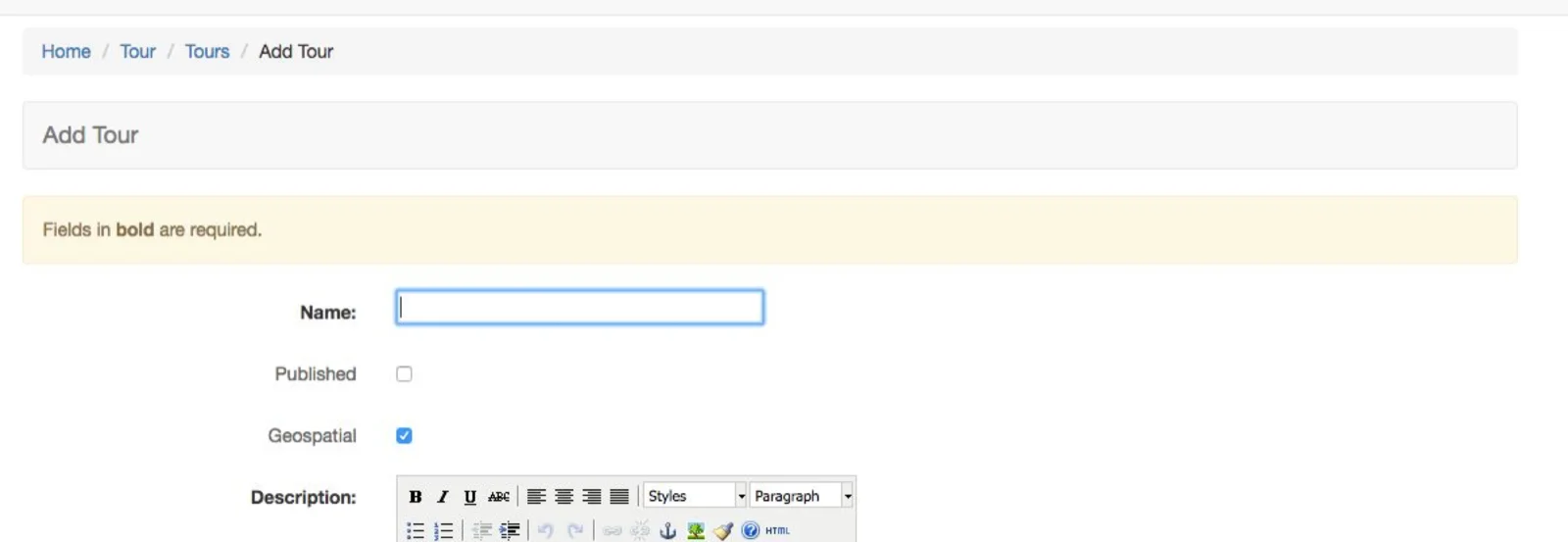Center align text in editor
This screenshot has height=542, width=1568.
coord(563,497)
